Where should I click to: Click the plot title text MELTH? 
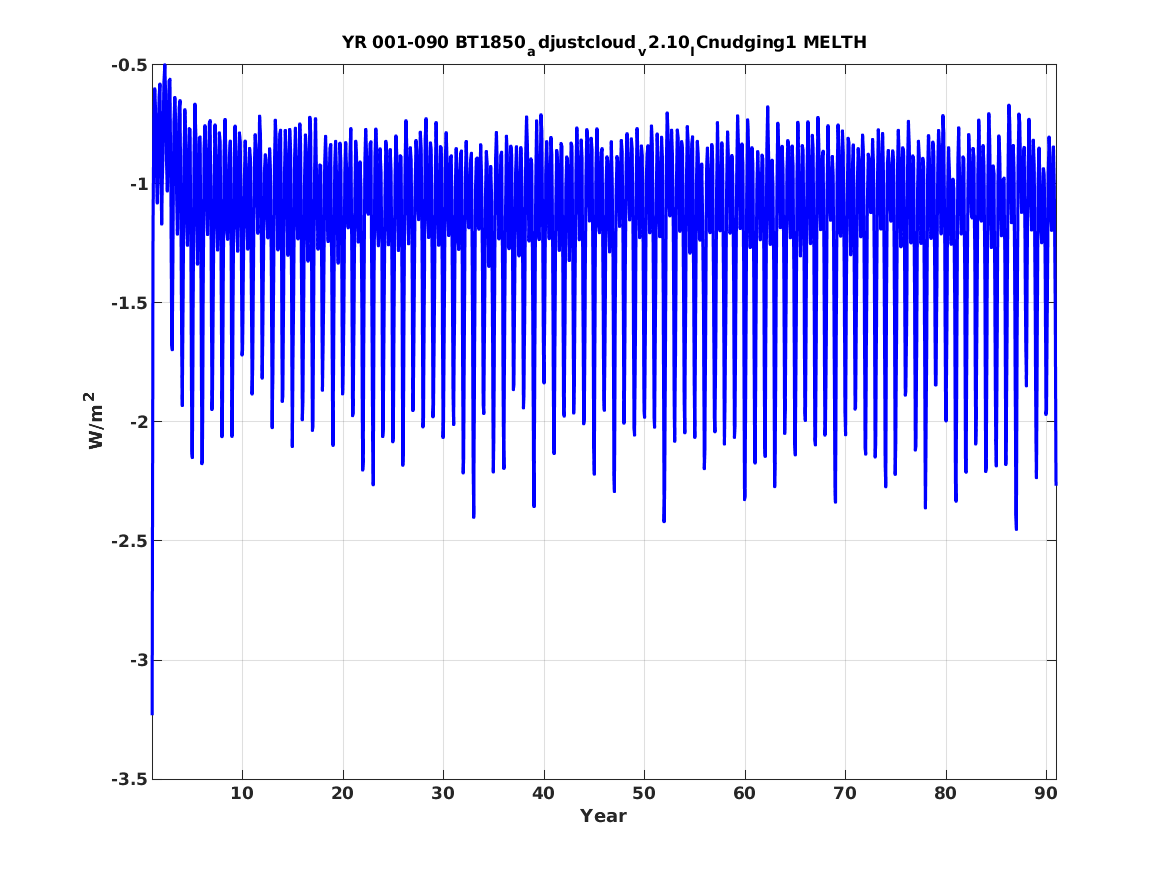click(x=835, y=42)
